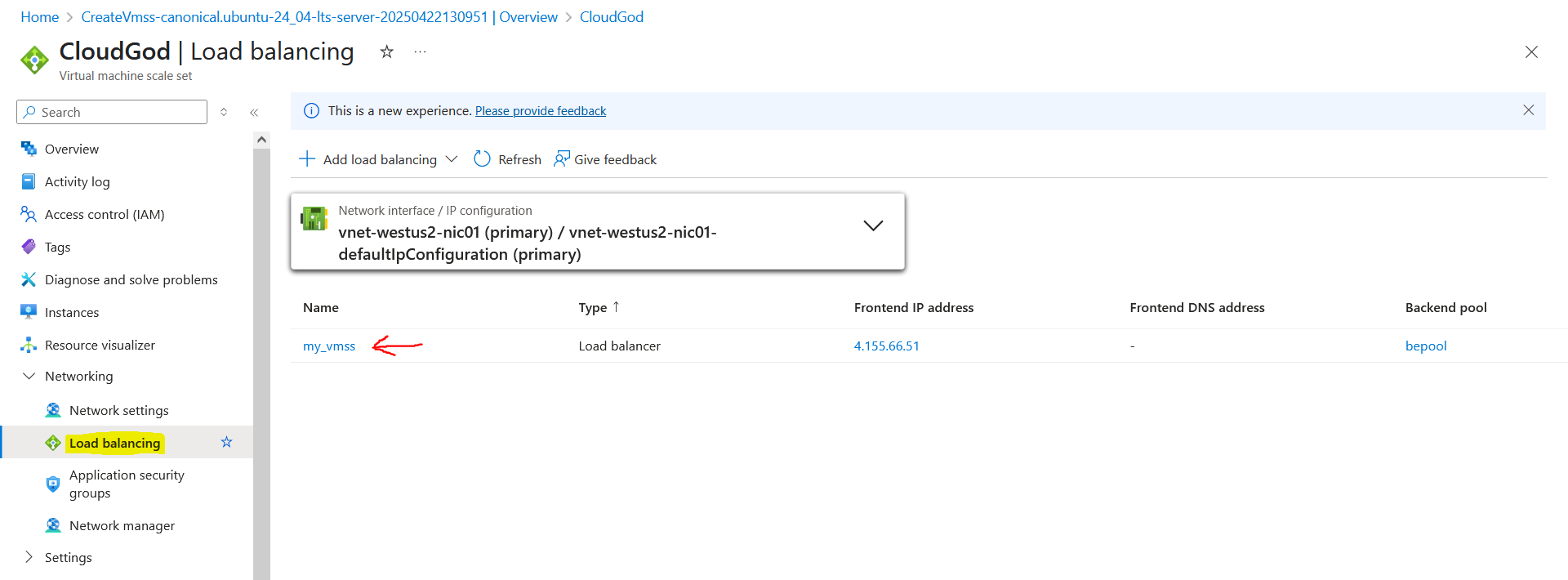Open the more options ellipsis in header
Screen dimensions: 1568x580
[x=420, y=51]
